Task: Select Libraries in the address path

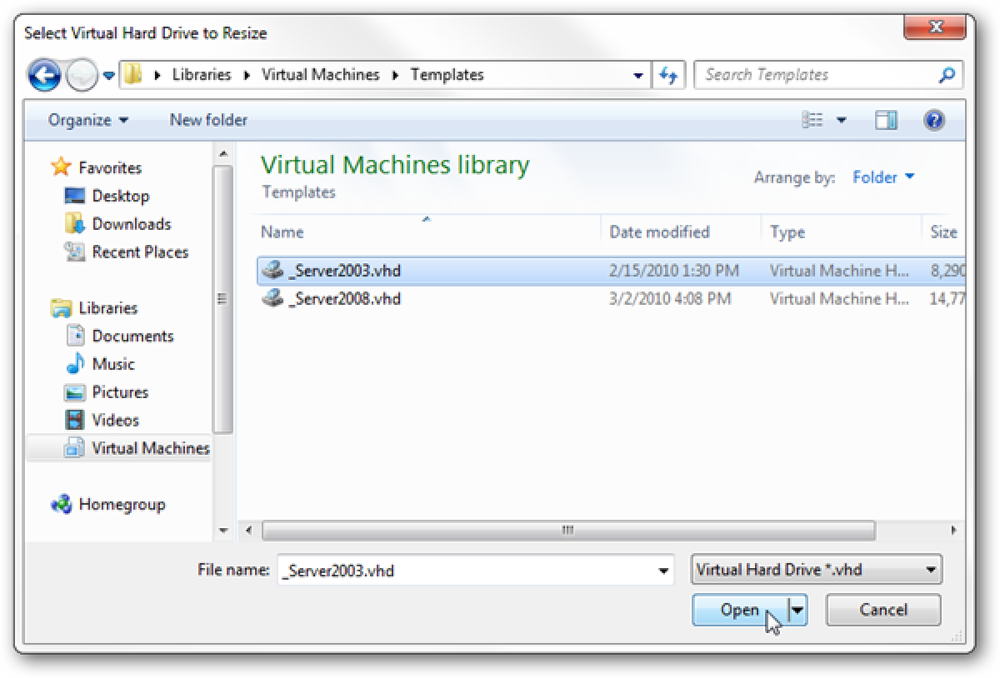Action: (202, 75)
